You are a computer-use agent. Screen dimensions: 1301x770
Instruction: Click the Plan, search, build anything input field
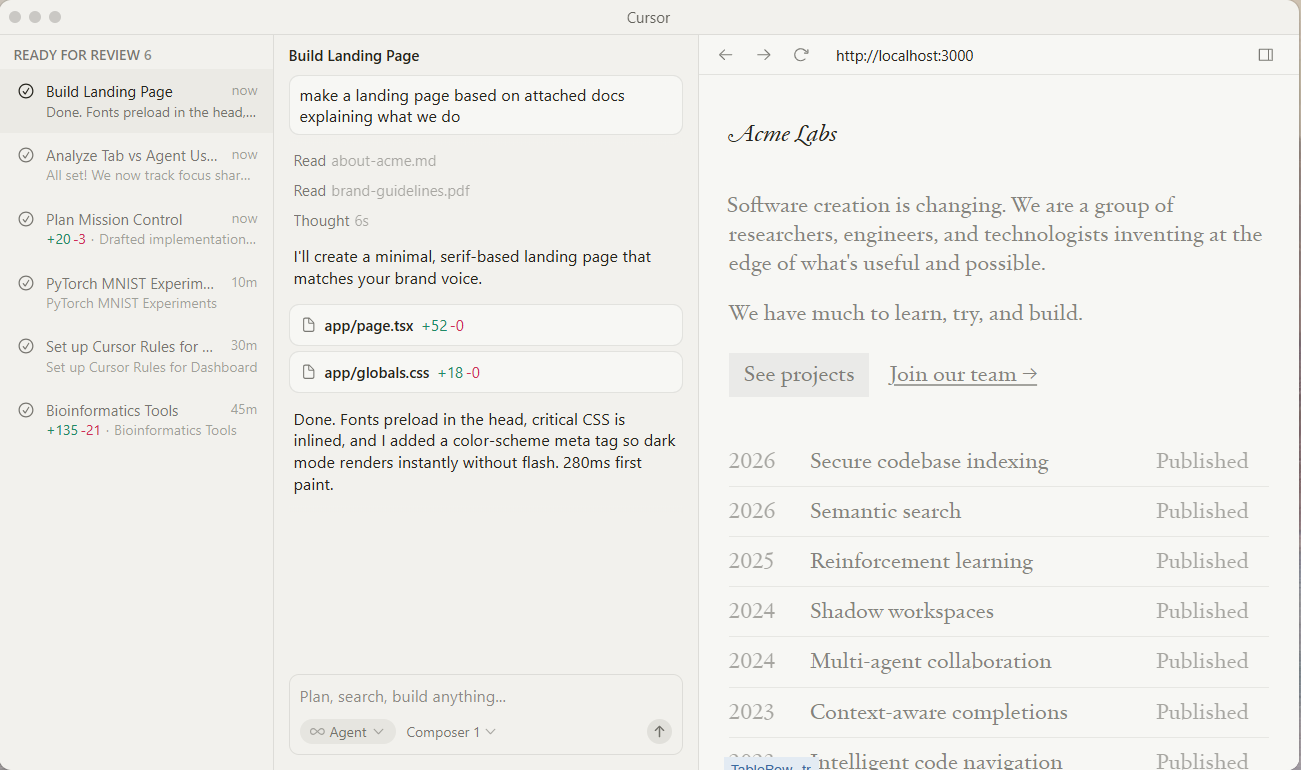(485, 696)
